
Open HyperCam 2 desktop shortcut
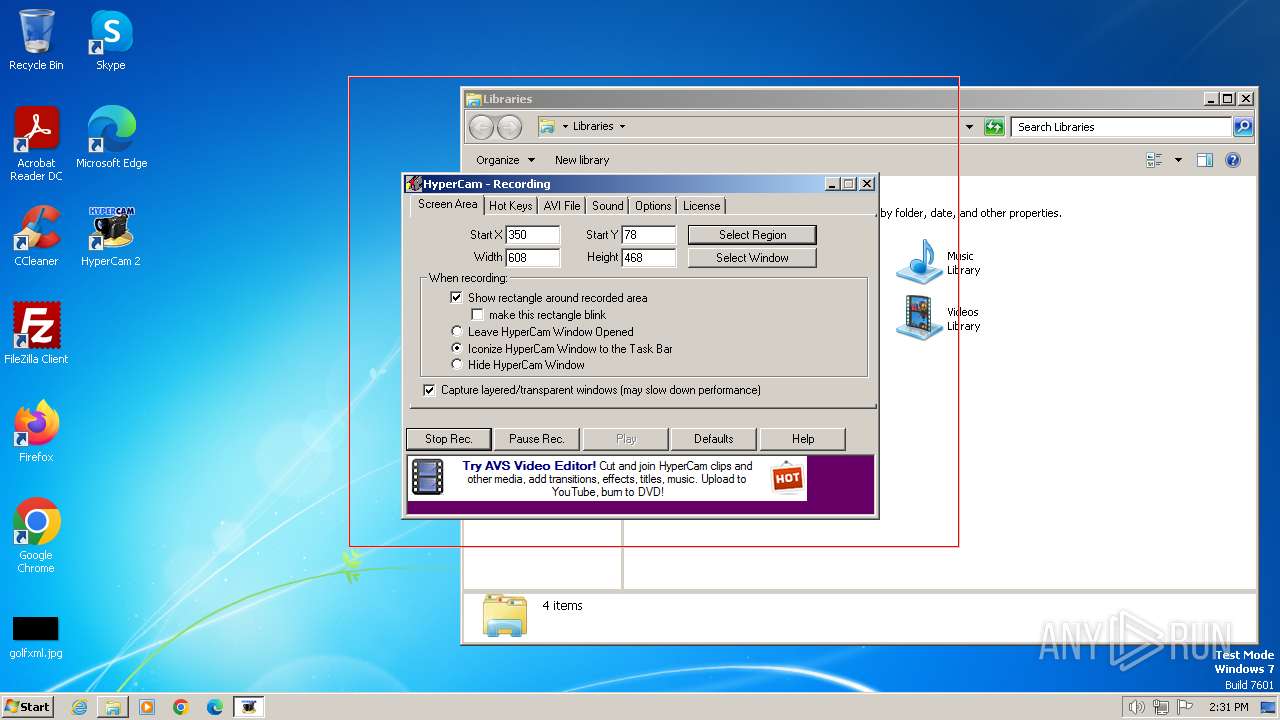[111, 236]
